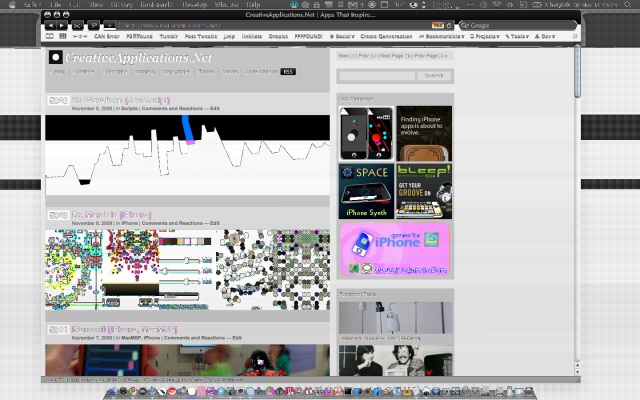Click Edit link under the Dr. Mandala post
The height and width of the screenshot is (400, 640).
215,223
